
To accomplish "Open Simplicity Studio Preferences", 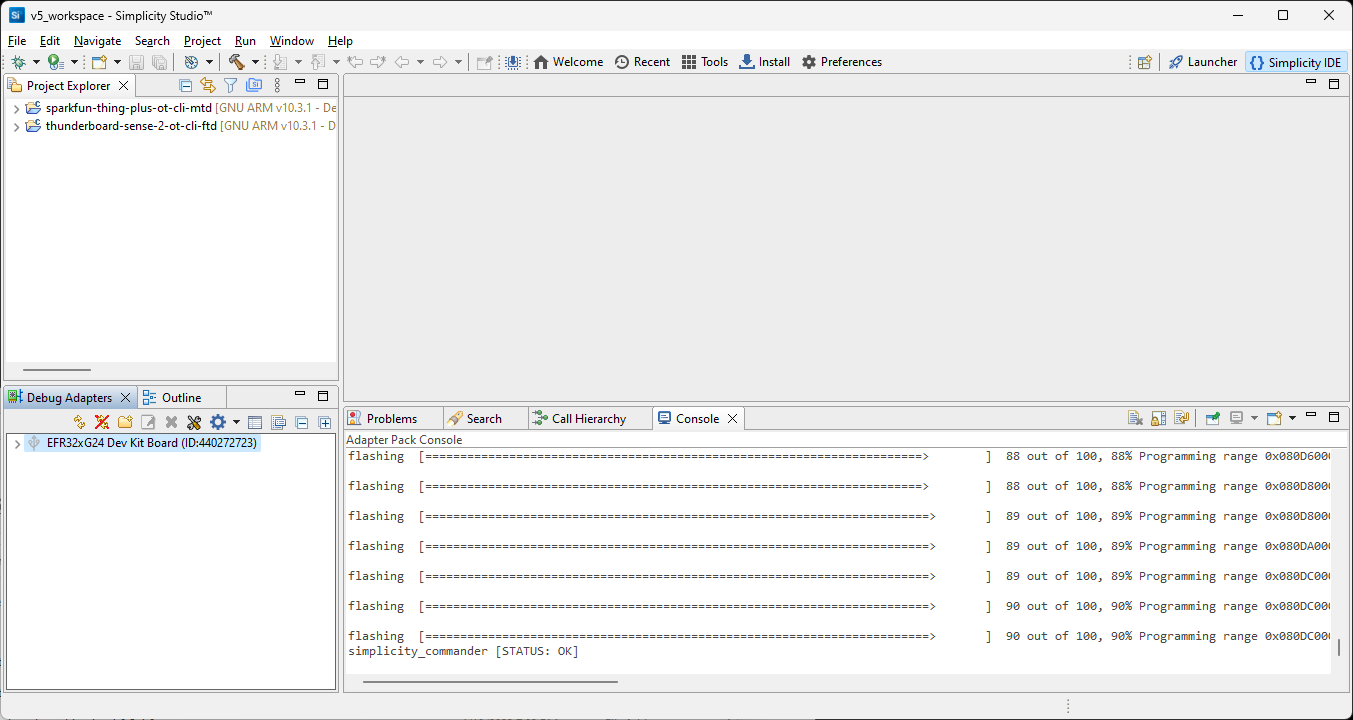I will pos(841,61).
